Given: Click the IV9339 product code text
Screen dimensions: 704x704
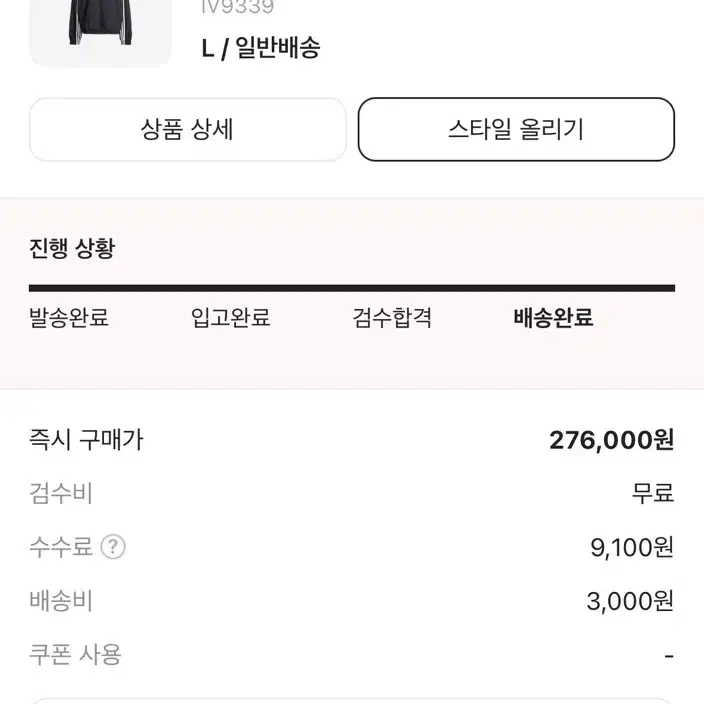Looking at the screenshot, I should (238, 7).
